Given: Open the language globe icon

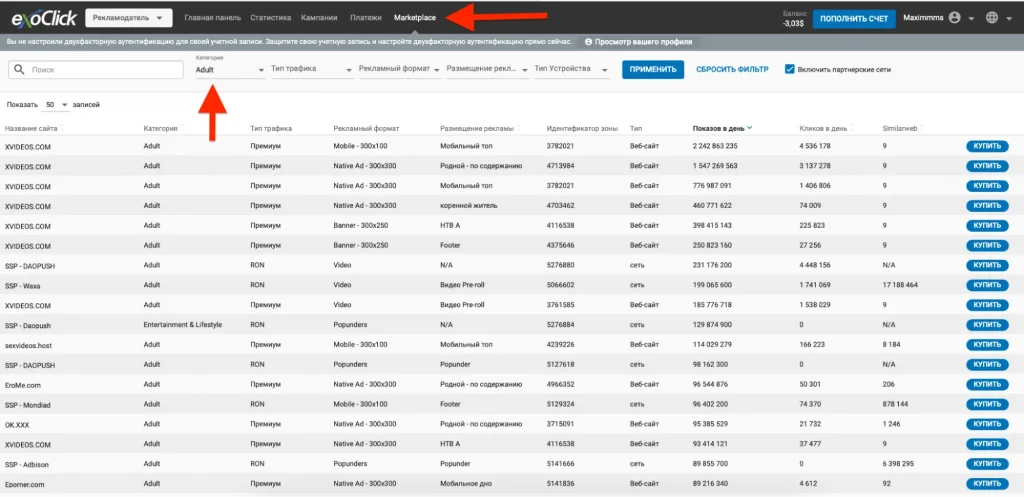Looking at the screenshot, I should tap(991, 18).
